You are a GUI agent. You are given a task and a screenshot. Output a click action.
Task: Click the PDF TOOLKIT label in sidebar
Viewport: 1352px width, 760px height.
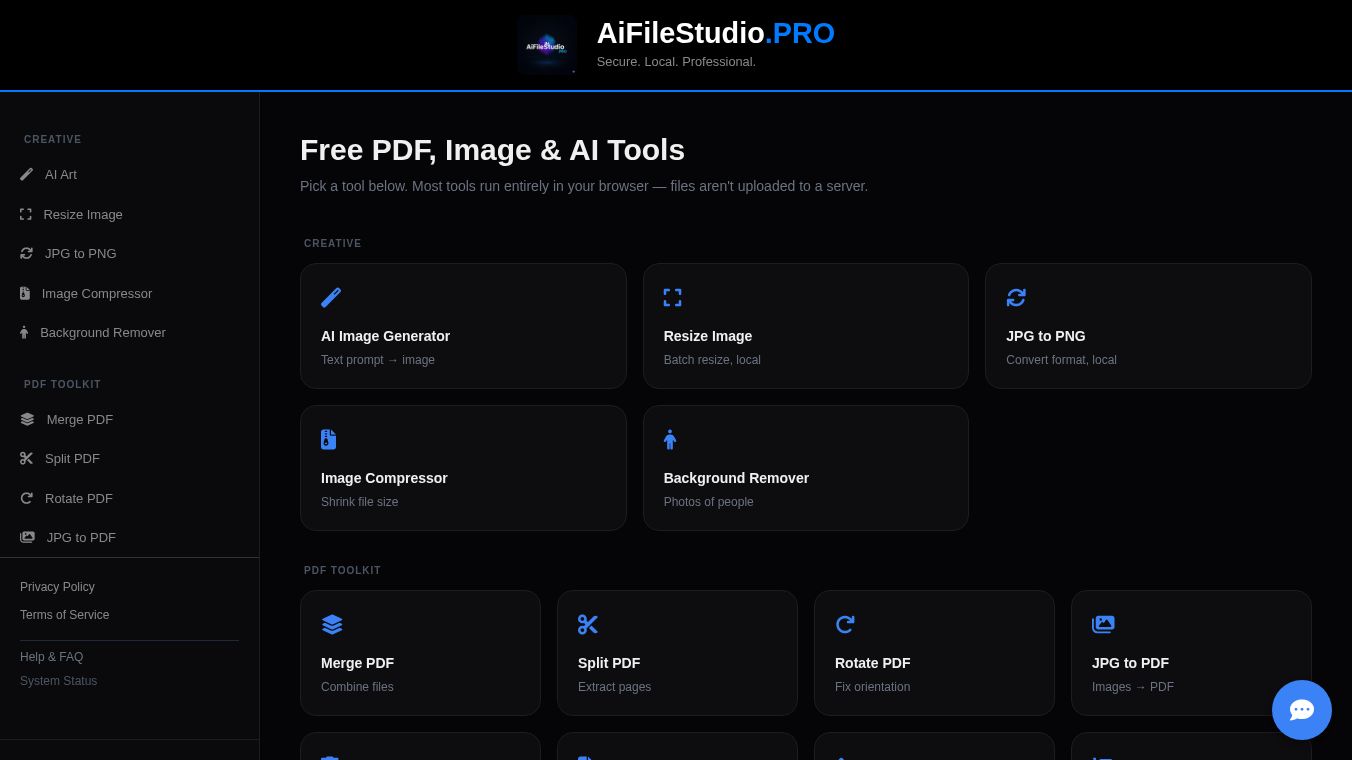pyautogui.click(x=63, y=385)
